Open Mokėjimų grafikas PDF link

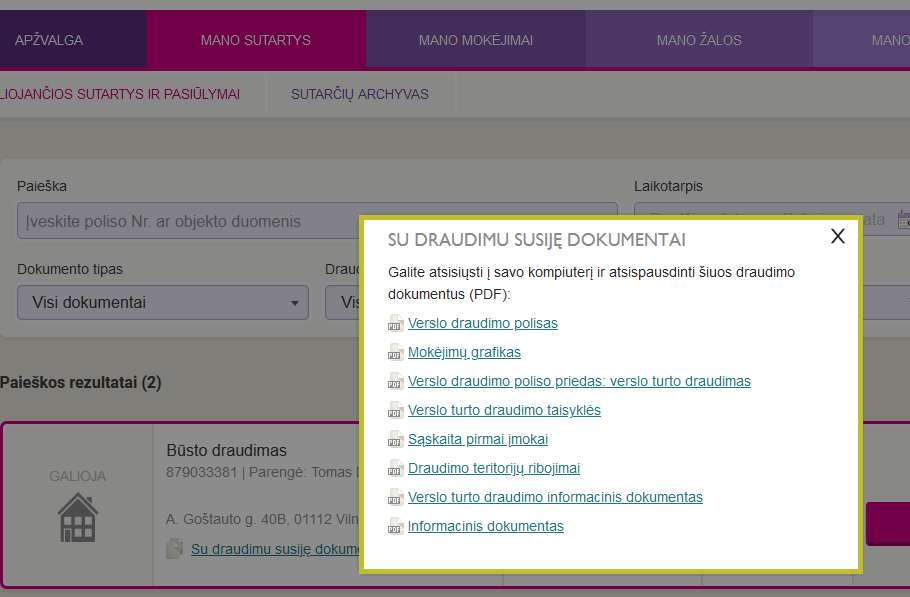(464, 352)
